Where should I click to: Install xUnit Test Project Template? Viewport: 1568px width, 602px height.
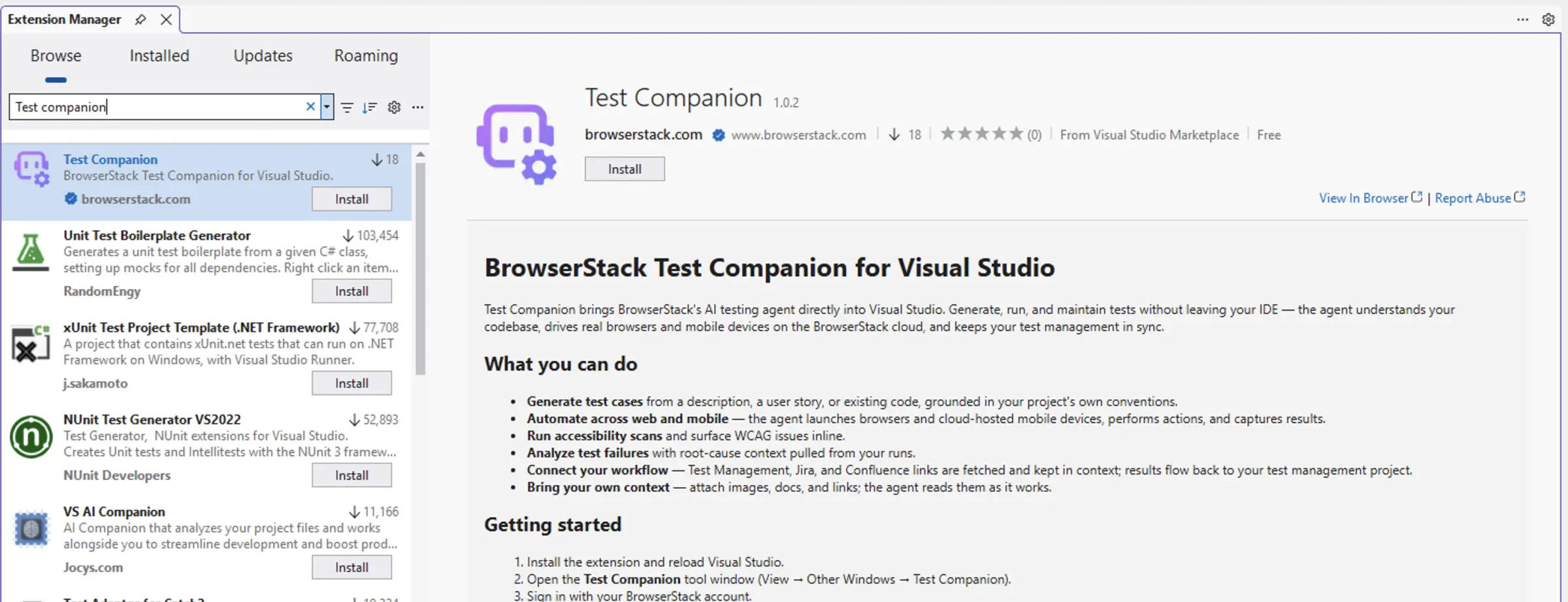click(351, 383)
